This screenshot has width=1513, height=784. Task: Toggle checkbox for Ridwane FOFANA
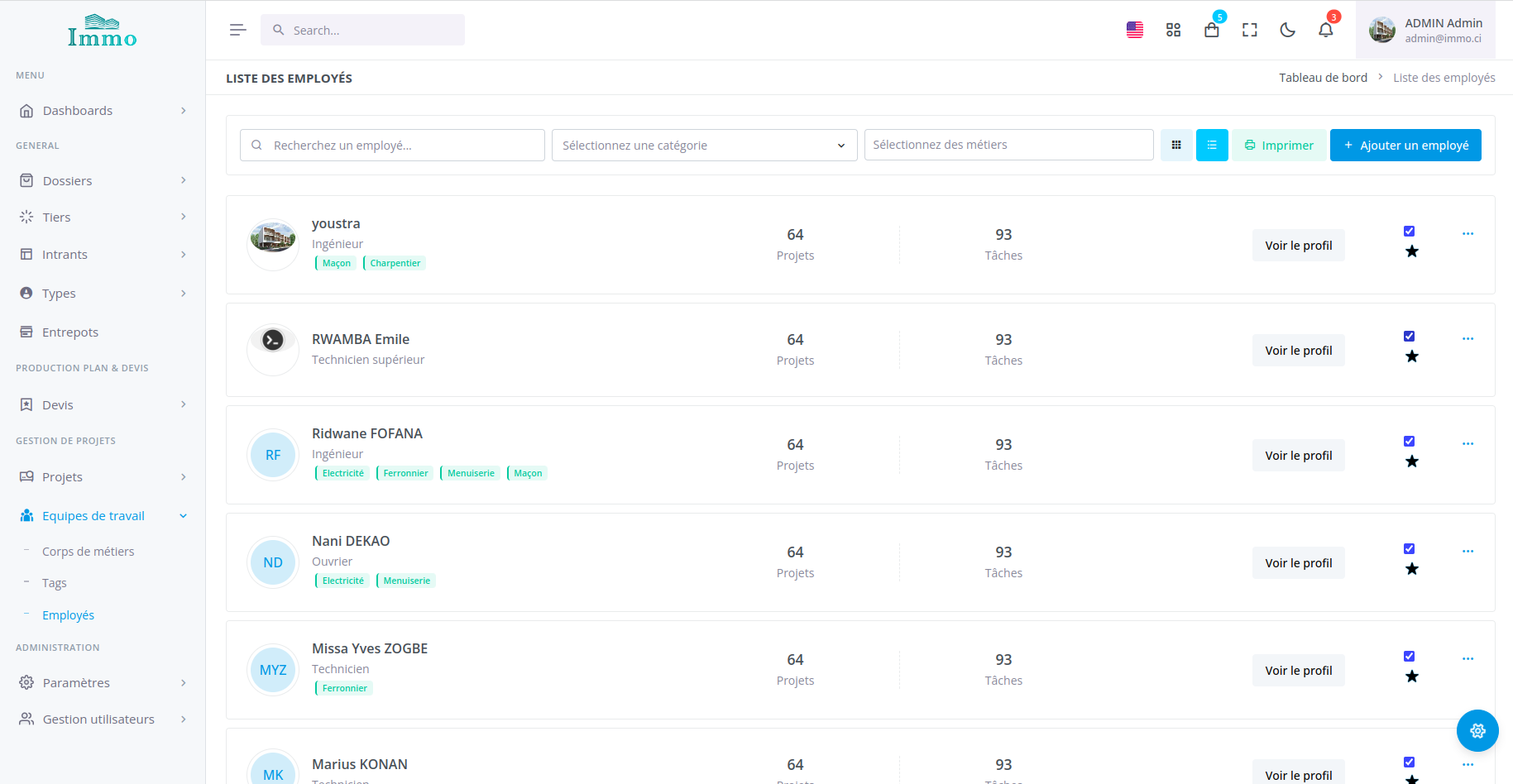(x=1409, y=442)
